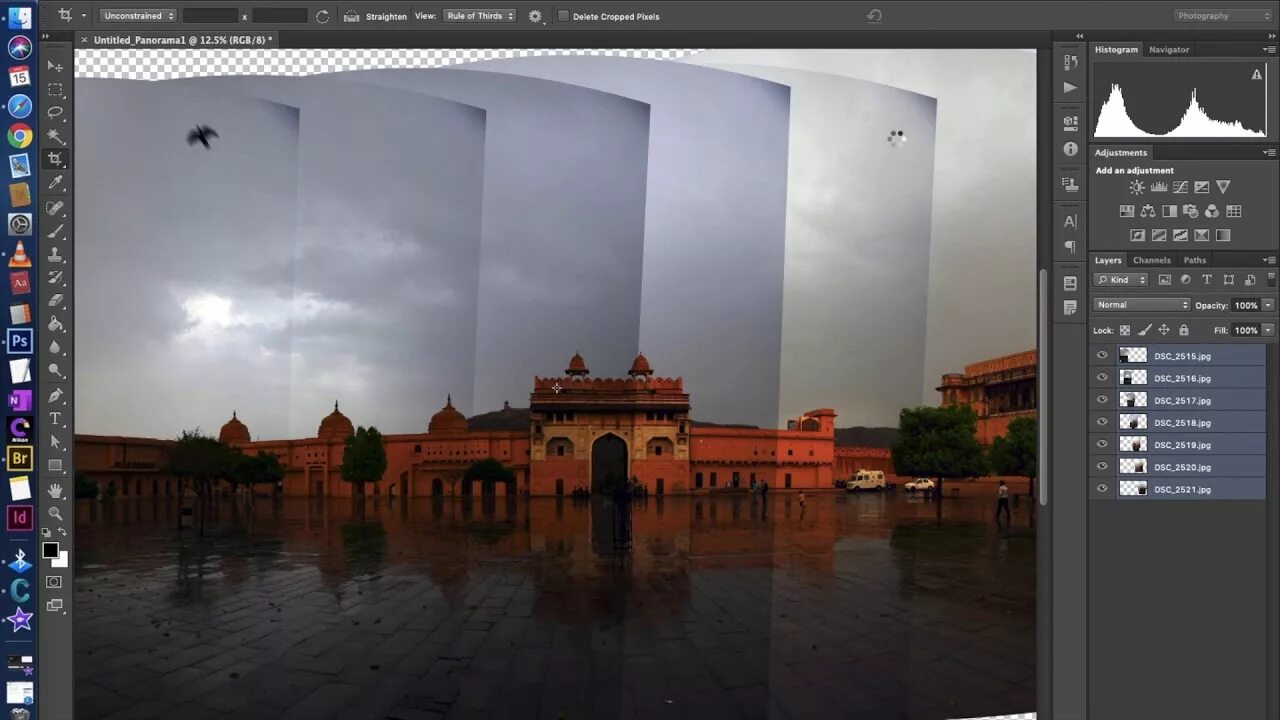
Task: Select the Move tool
Action: click(55, 65)
